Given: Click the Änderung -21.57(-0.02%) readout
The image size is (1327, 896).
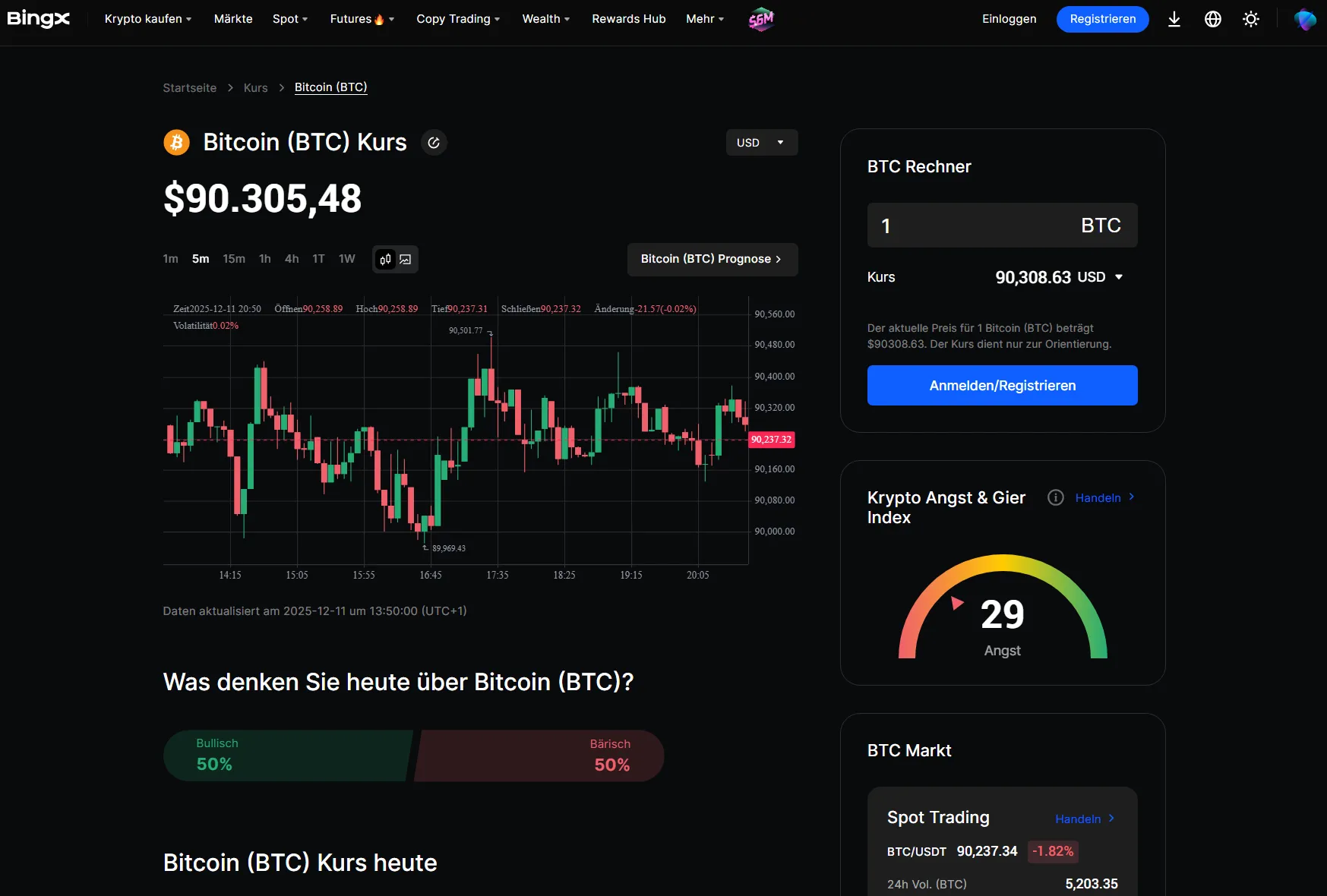Looking at the screenshot, I should pos(645,309).
